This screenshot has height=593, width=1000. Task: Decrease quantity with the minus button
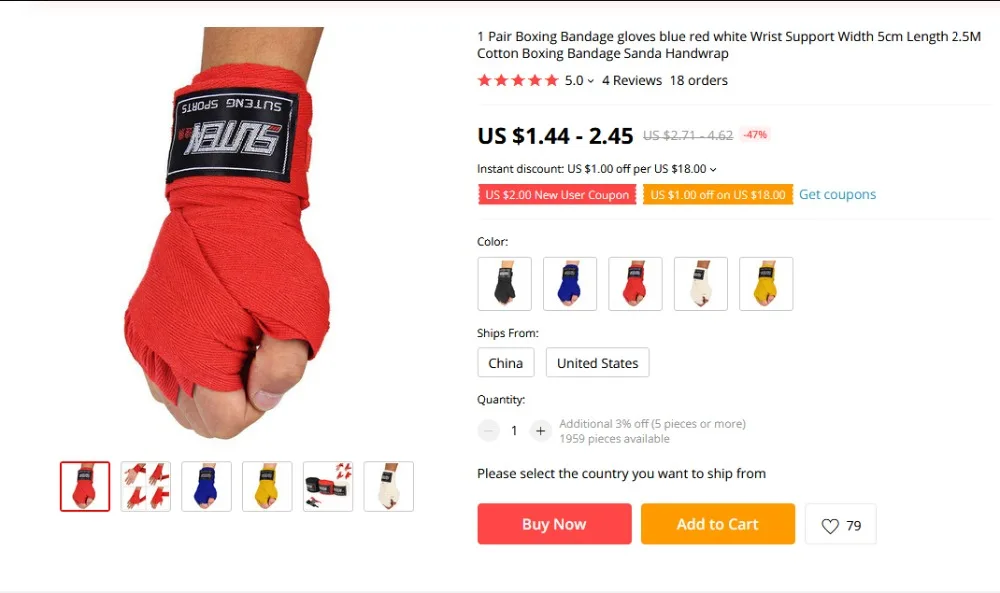click(489, 431)
